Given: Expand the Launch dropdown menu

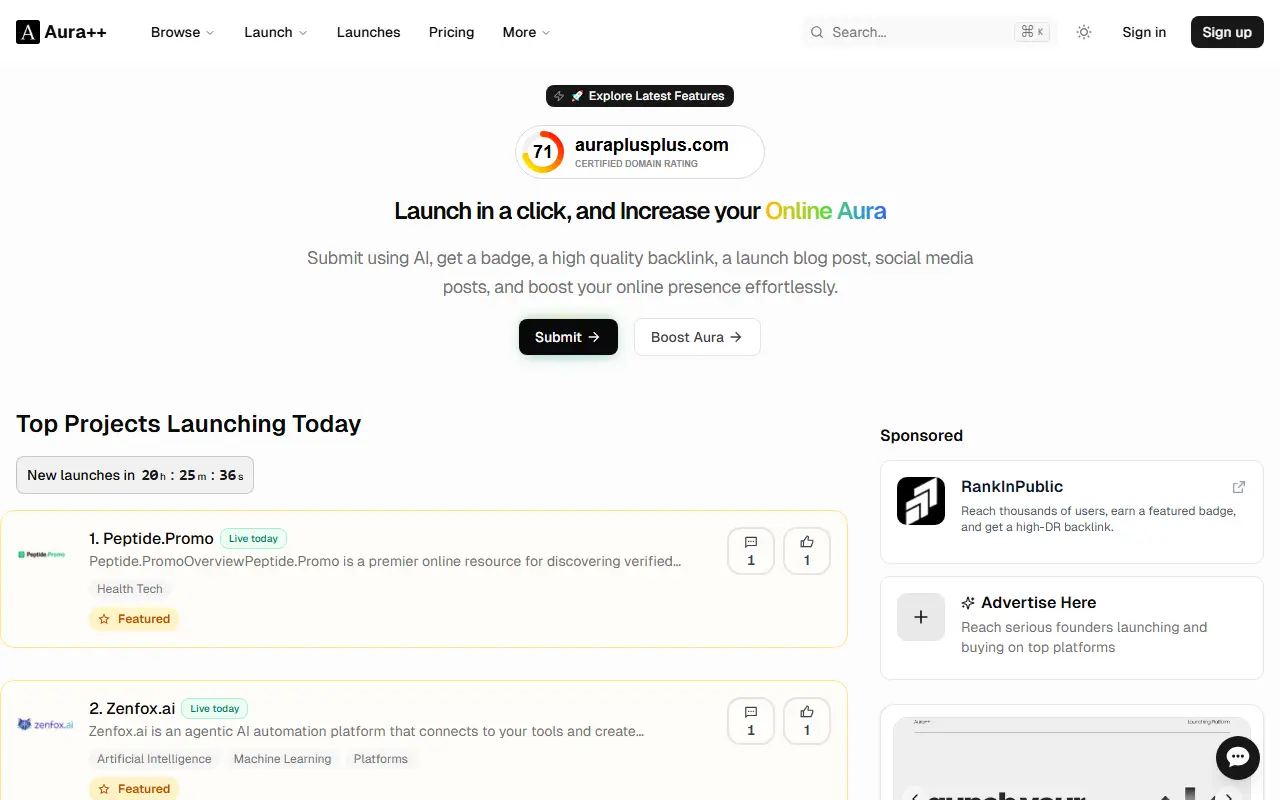Looking at the screenshot, I should tap(275, 32).
